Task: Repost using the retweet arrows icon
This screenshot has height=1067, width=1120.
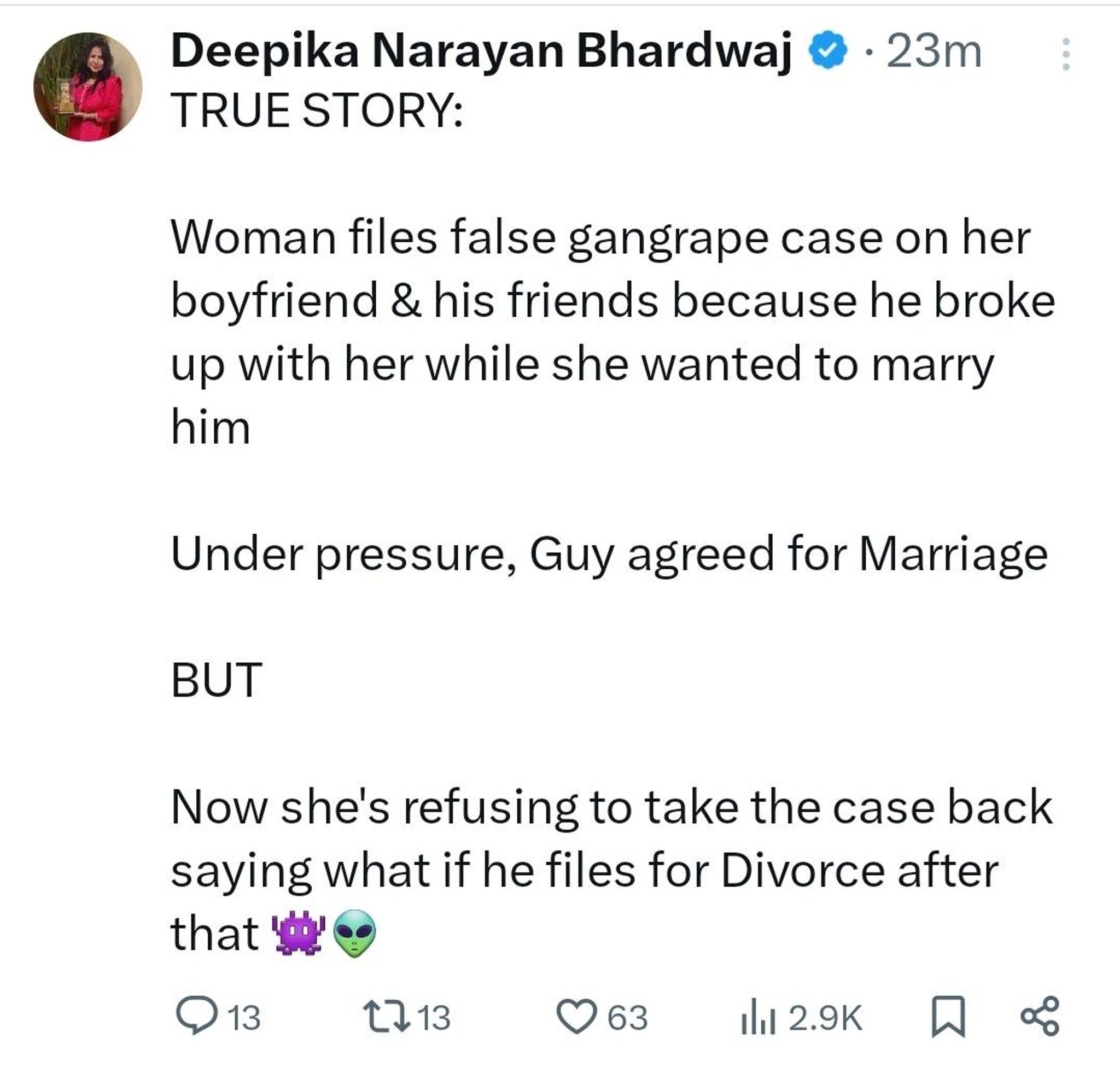Action: click(387, 1017)
